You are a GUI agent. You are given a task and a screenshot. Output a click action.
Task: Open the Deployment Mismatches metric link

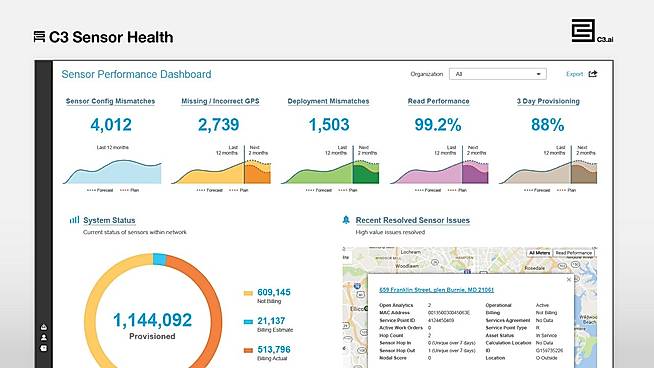click(x=328, y=101)
